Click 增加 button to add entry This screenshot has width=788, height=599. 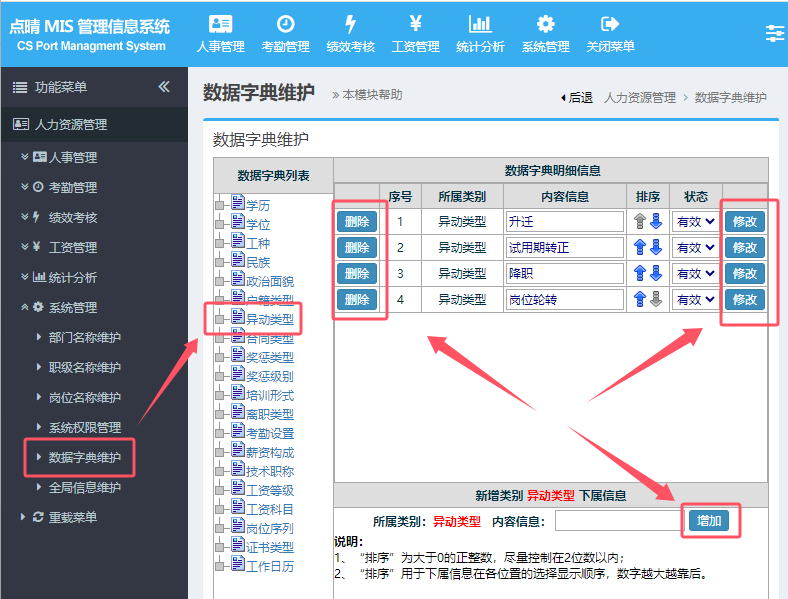click(x=709, y=521)
